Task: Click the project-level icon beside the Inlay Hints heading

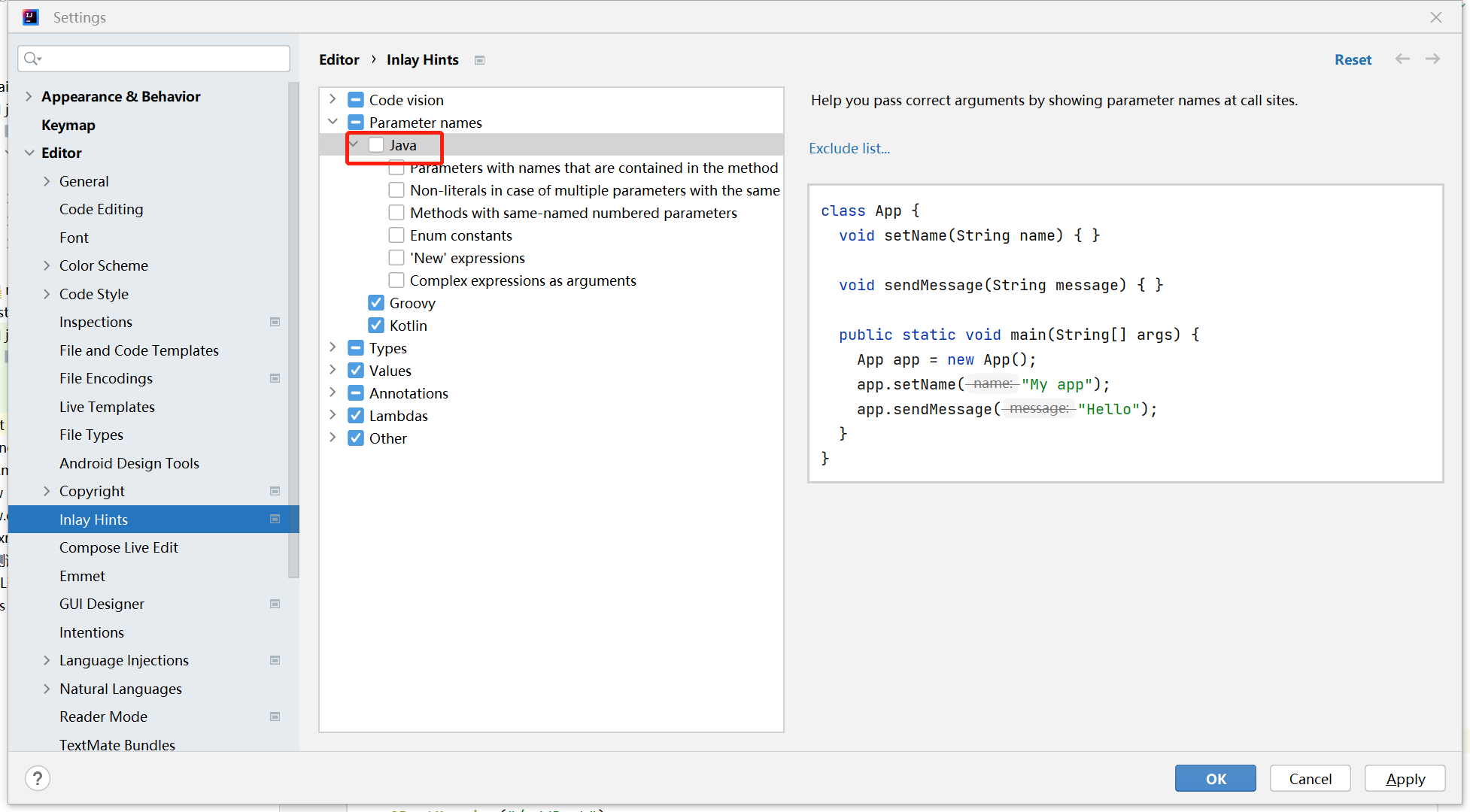Action: pyautogui.click(x=479, y=60)
